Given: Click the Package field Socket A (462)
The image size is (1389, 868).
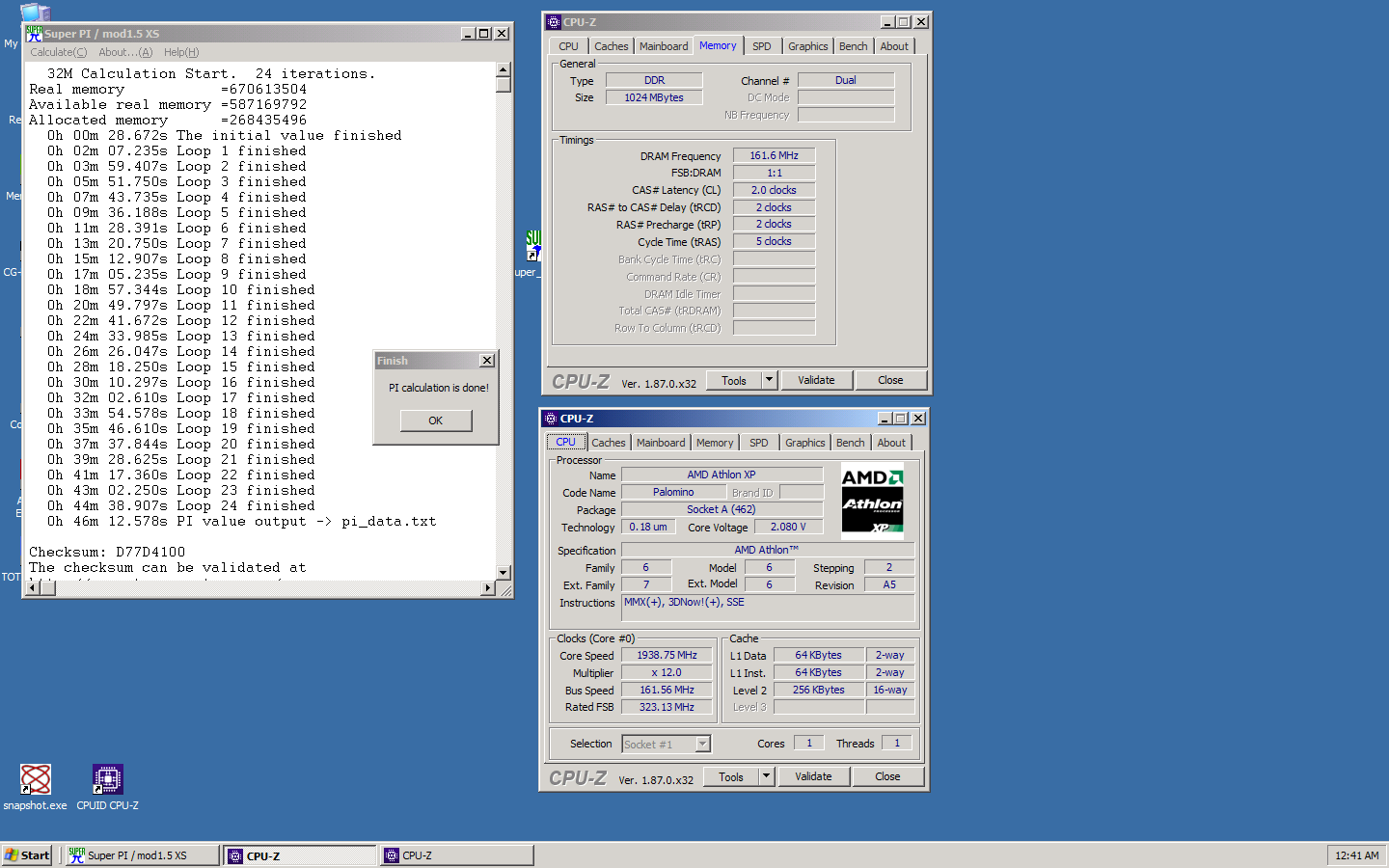Looking at the screenshot, I should [722, 509].
